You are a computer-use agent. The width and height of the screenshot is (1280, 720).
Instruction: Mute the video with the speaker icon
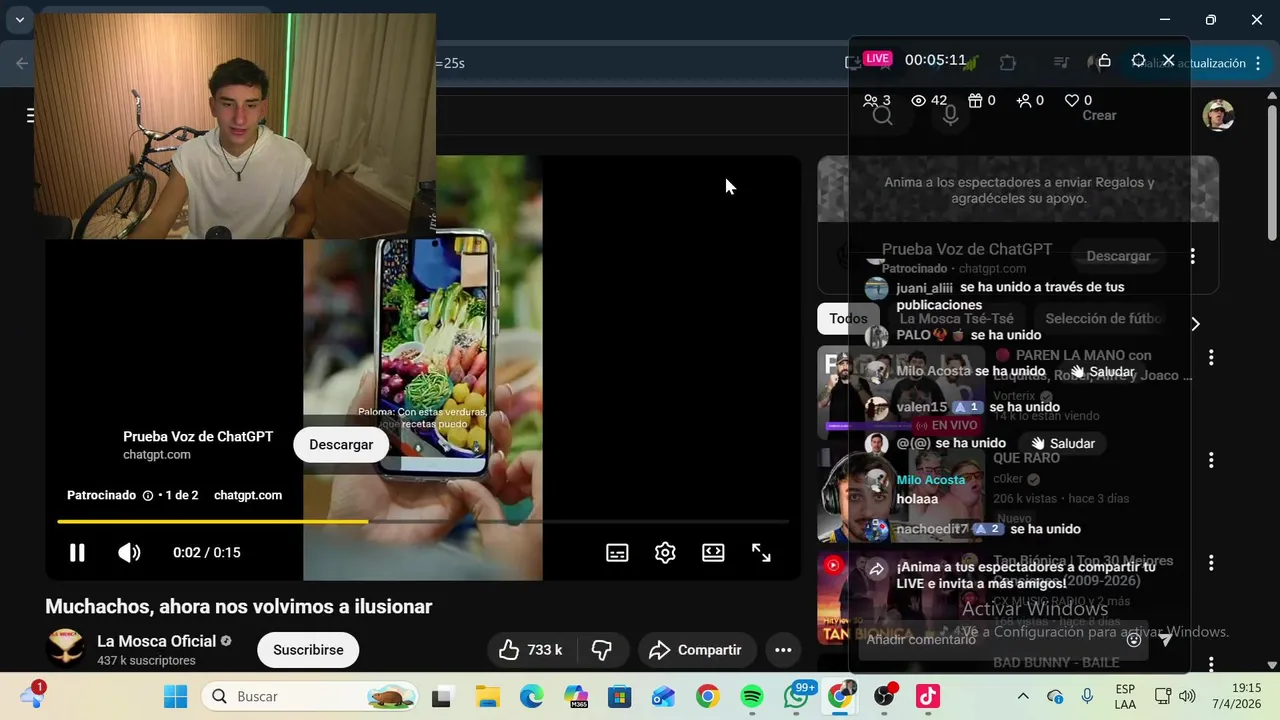(129, 552)
